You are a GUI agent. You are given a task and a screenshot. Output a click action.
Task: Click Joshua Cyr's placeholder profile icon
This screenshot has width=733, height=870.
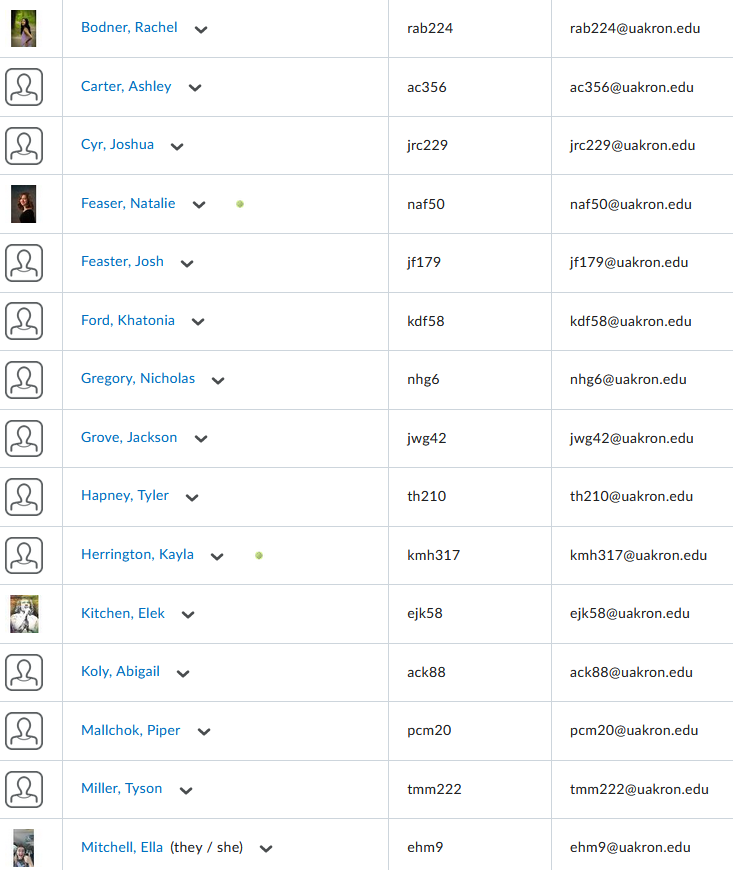24,146
